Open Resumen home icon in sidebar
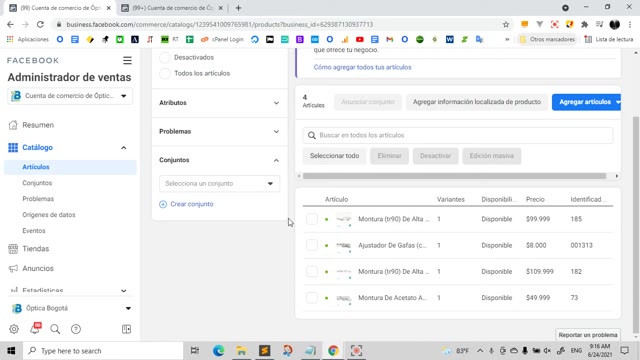The height and width of the screenshot is (360, 640). [x=13, y=125]
